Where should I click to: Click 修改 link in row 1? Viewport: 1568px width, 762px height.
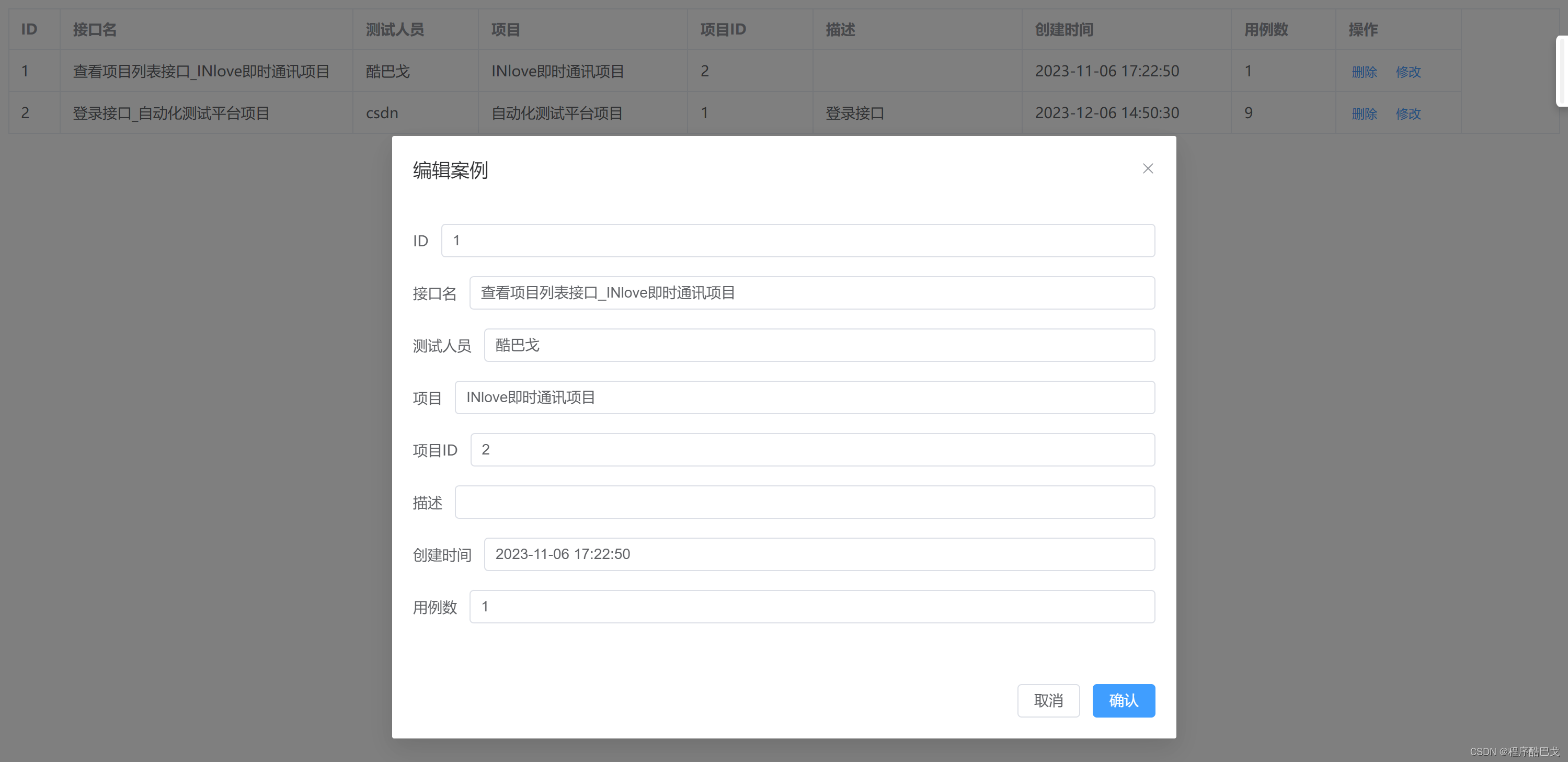[1407, 72]
